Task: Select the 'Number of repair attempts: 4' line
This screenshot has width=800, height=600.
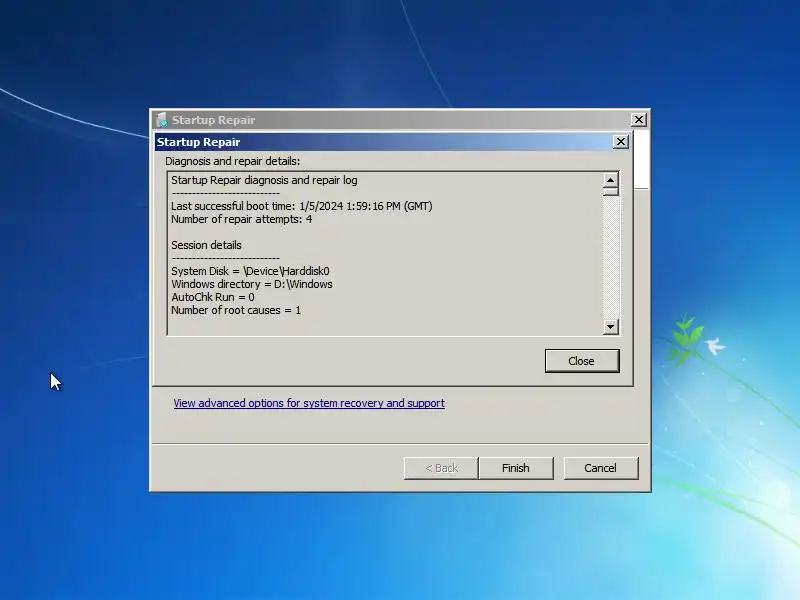Action: (241, 219)
